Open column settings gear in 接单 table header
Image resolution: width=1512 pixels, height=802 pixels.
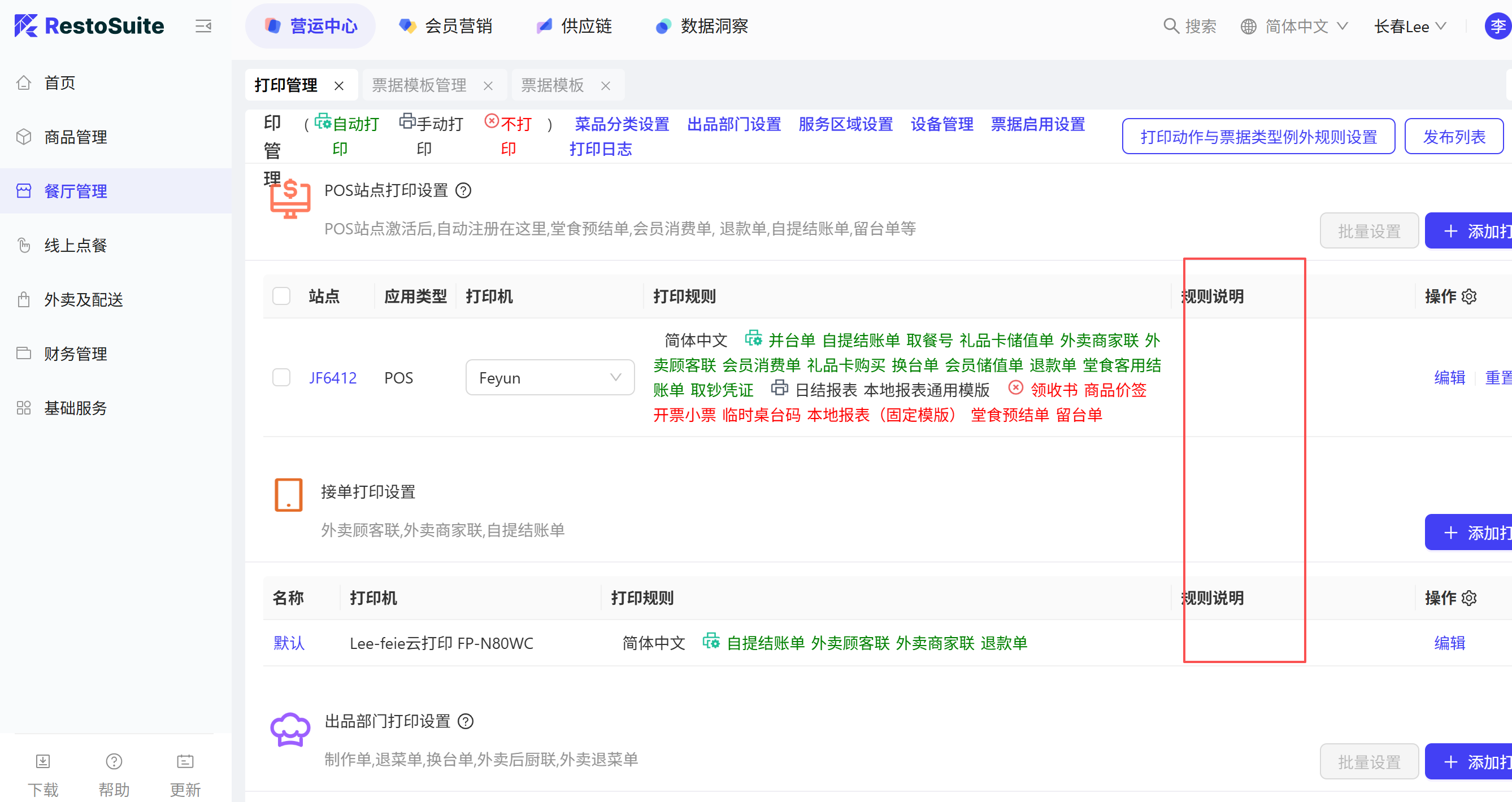(1469, 598)
